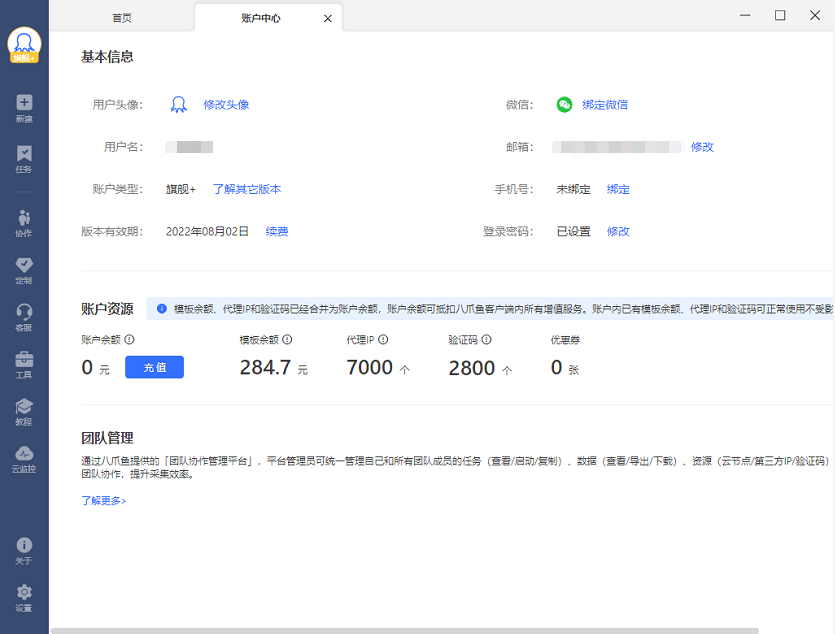
Task: Click 续费 renewal link
Action: click(277, 232)
